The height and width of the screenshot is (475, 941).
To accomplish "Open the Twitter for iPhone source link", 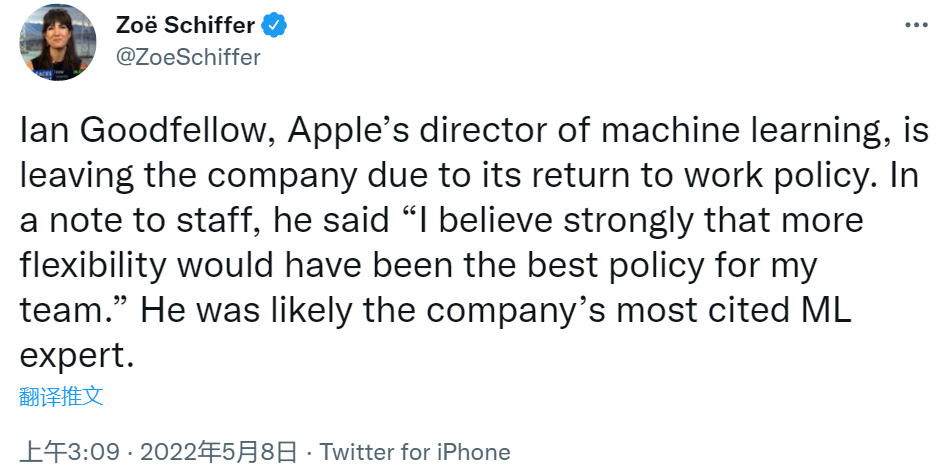I will pyautogui.click(x=415, y=452).
